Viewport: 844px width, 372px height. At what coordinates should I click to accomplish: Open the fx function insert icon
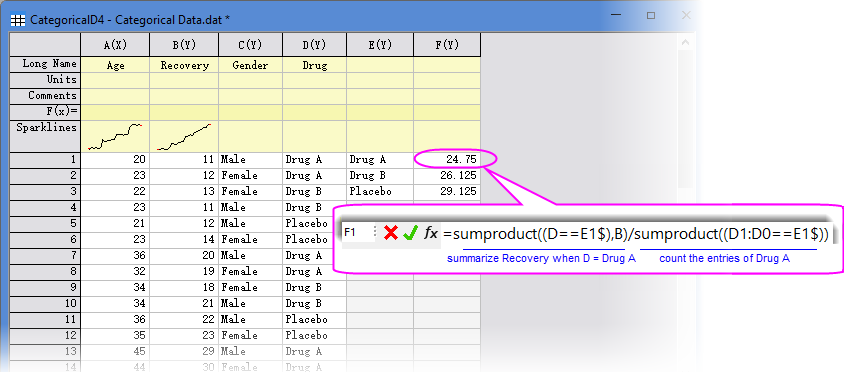tap(431, 233)
